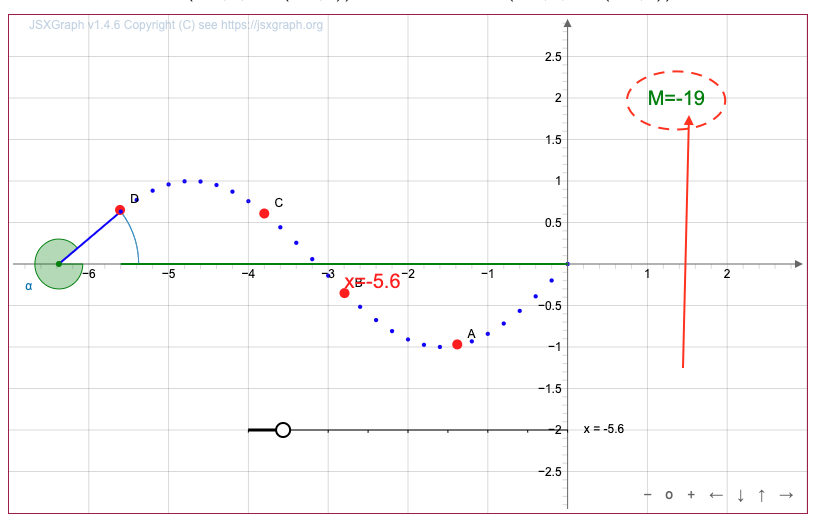This screenshot has height=526, width=817.
Task: Click the green M=-19 text
Action: pos(677,98)
